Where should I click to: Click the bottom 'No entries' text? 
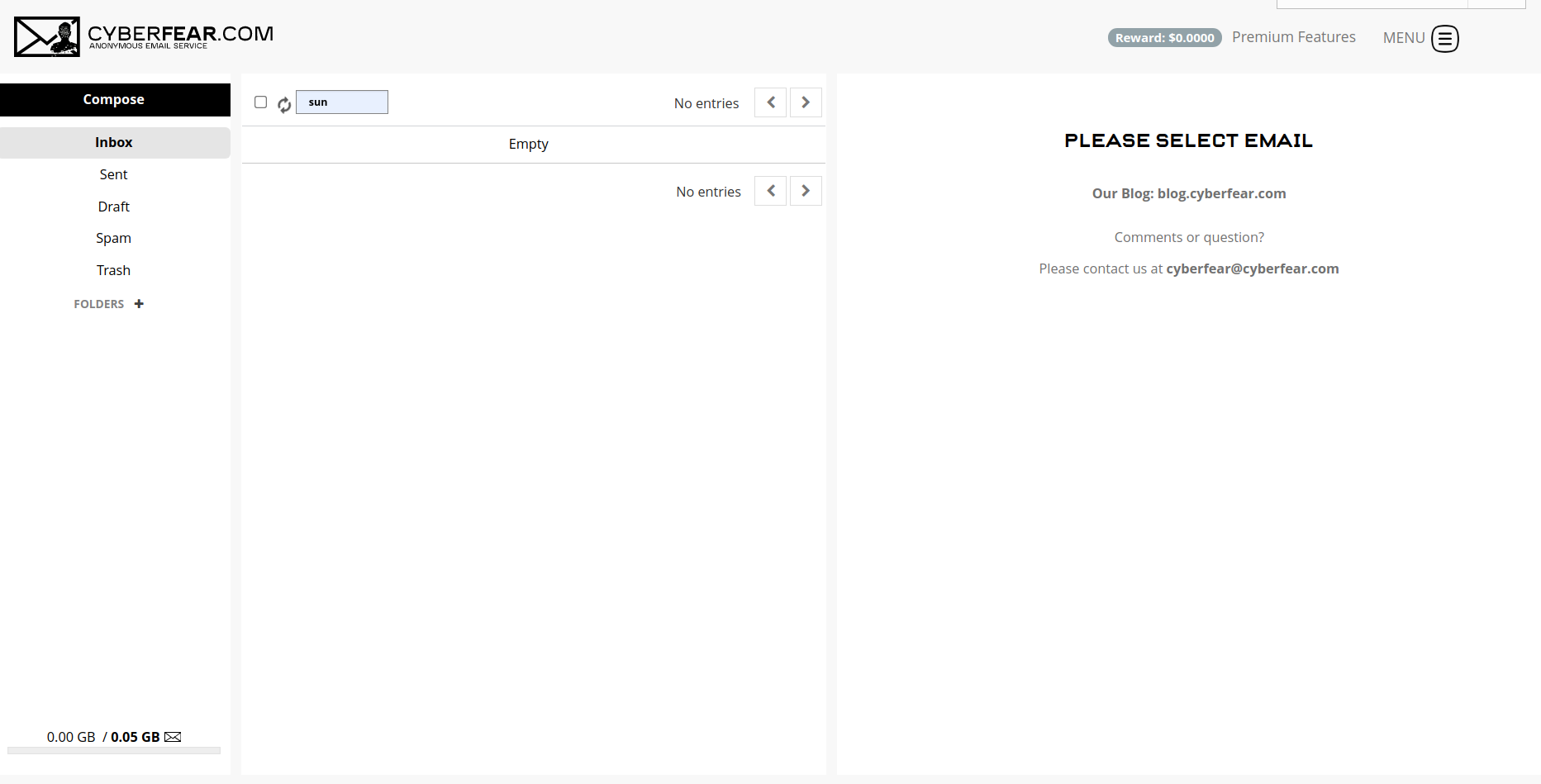coord(708,192)
